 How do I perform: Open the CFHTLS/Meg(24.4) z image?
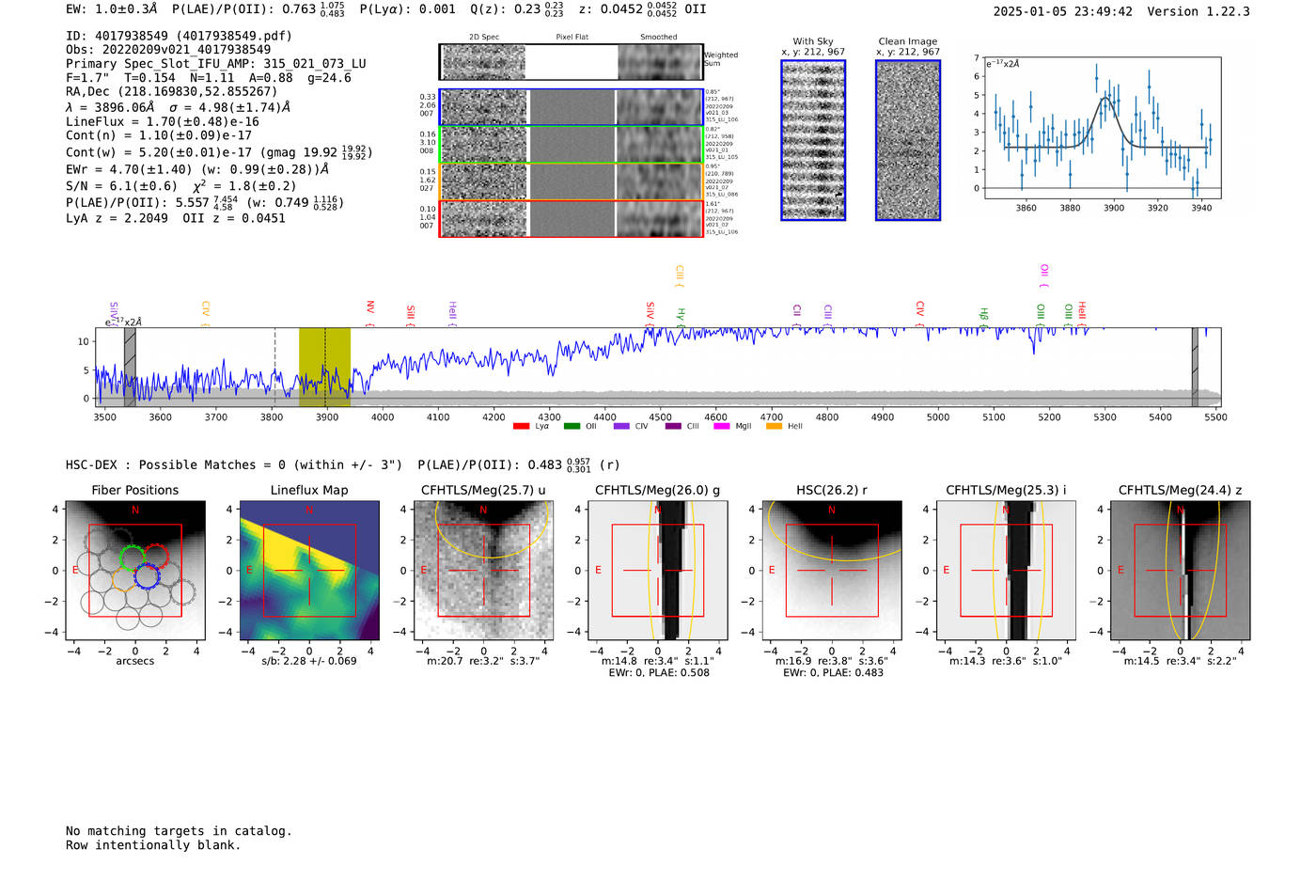point(1180,570)
